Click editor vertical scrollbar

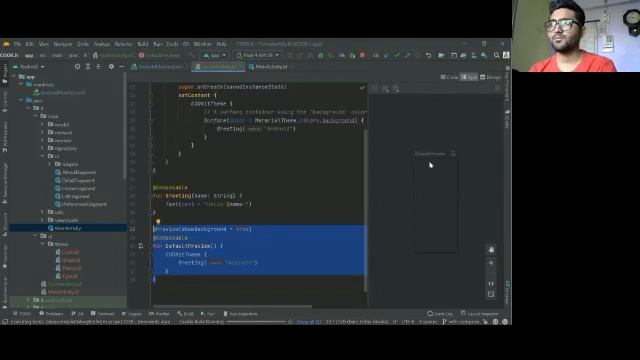pos(366,210)
